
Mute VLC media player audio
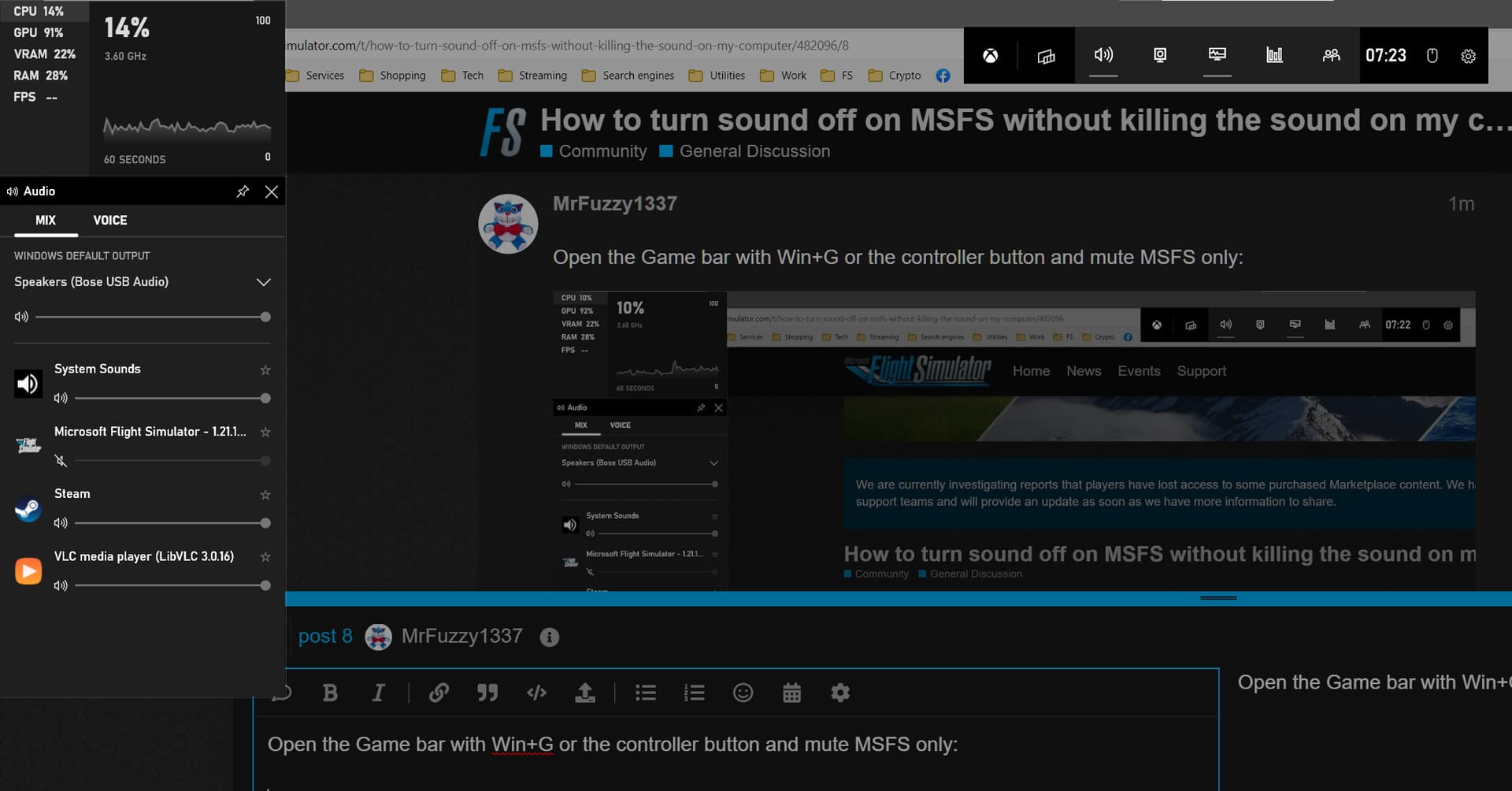(61, 585)
